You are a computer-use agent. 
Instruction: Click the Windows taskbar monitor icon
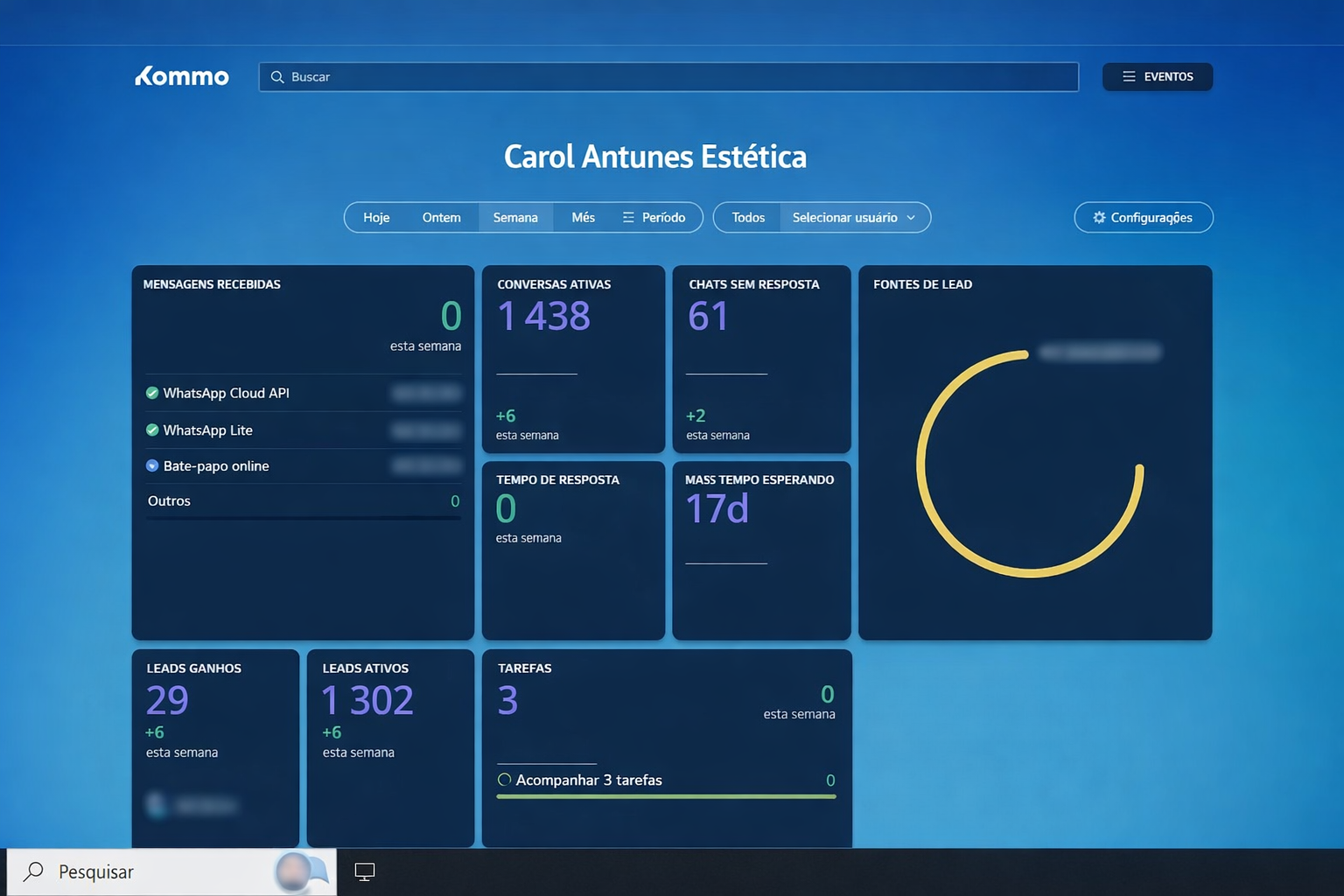click(x=364, y=871)
